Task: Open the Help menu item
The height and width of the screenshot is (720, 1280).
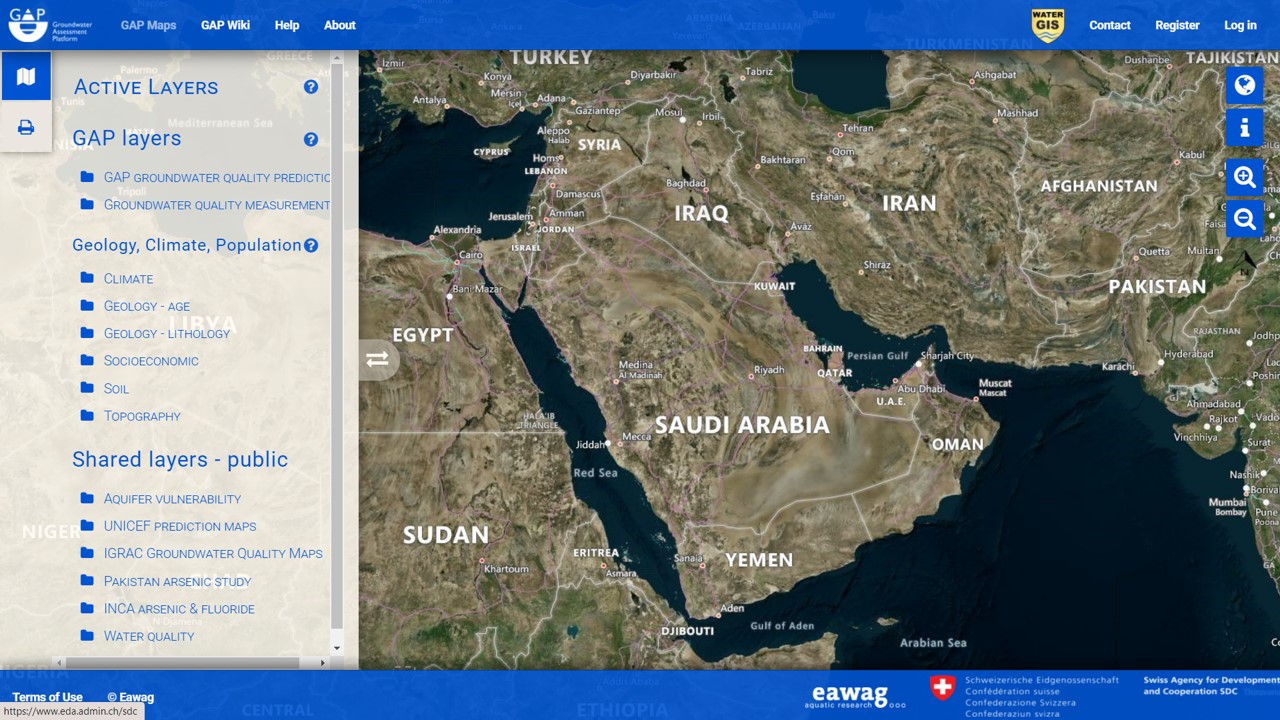Action: coord(287,25)
